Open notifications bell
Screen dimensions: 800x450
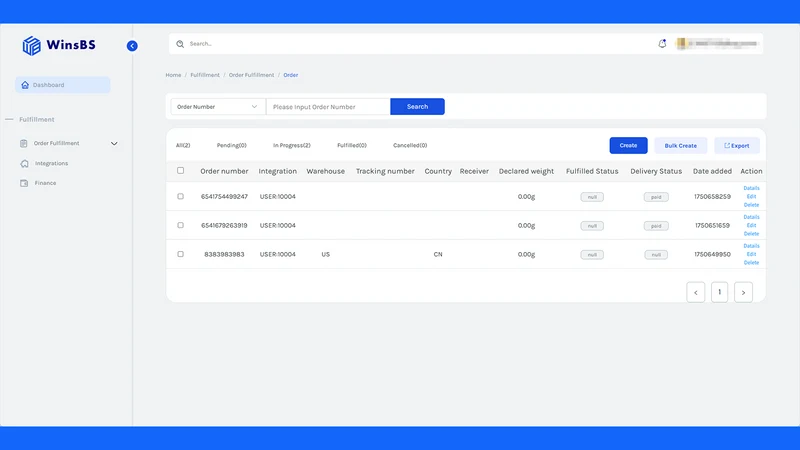(662, 44)
